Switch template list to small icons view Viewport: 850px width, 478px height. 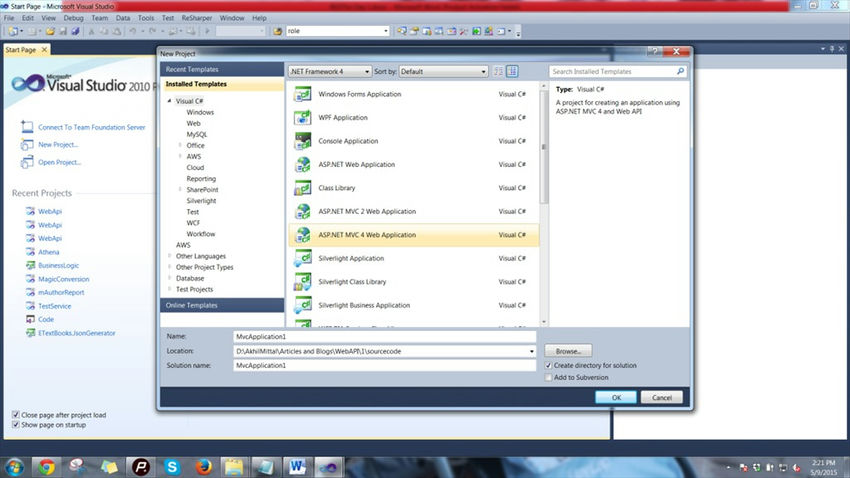tap(498, 72)
